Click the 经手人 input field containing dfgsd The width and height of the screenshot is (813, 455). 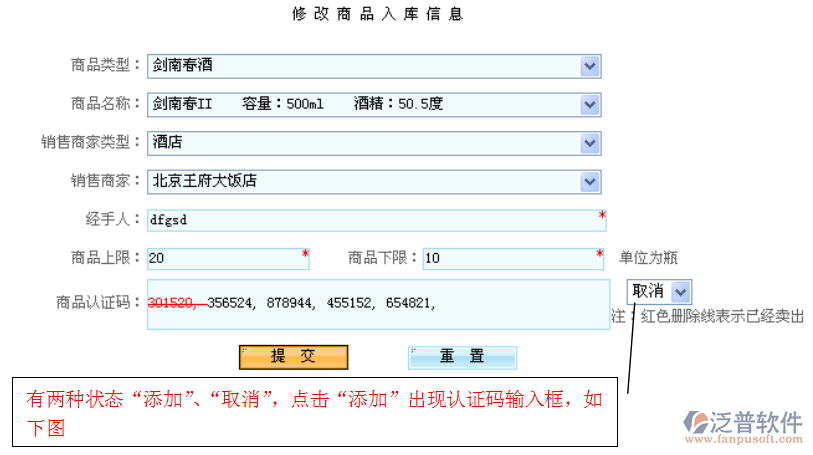pyautogui.click(x=376, y=220)
